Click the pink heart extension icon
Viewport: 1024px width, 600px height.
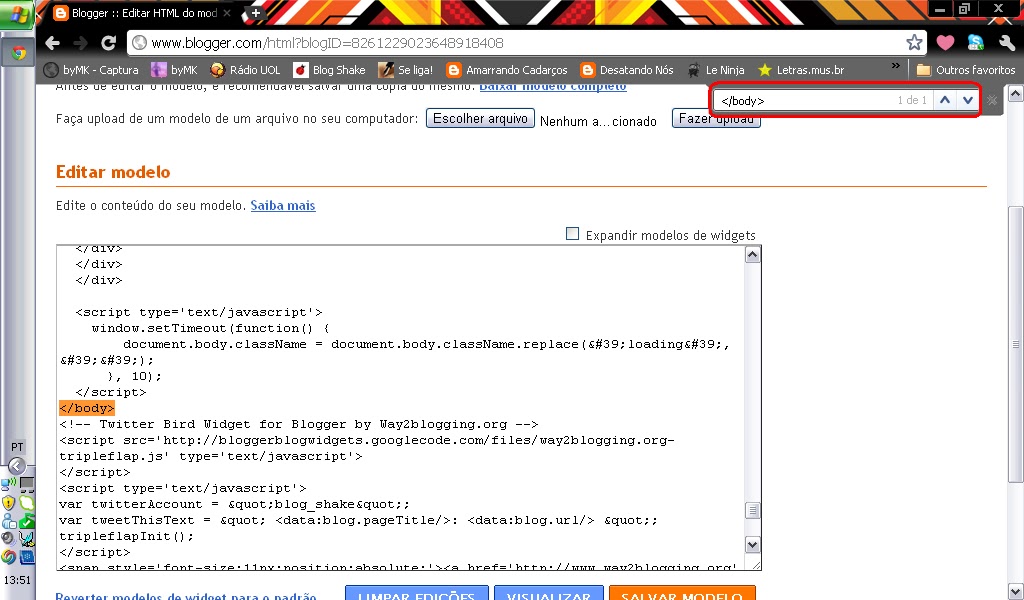click(x=945, y=43)
